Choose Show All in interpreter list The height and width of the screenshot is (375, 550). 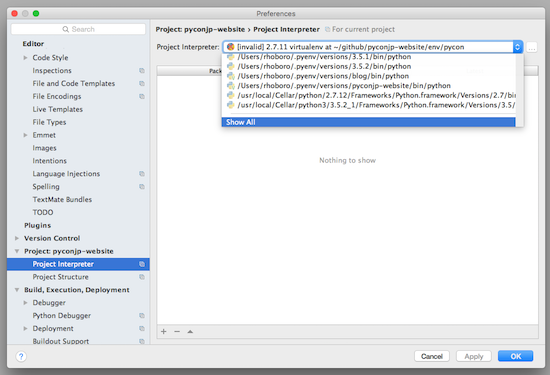pos(368,122)
